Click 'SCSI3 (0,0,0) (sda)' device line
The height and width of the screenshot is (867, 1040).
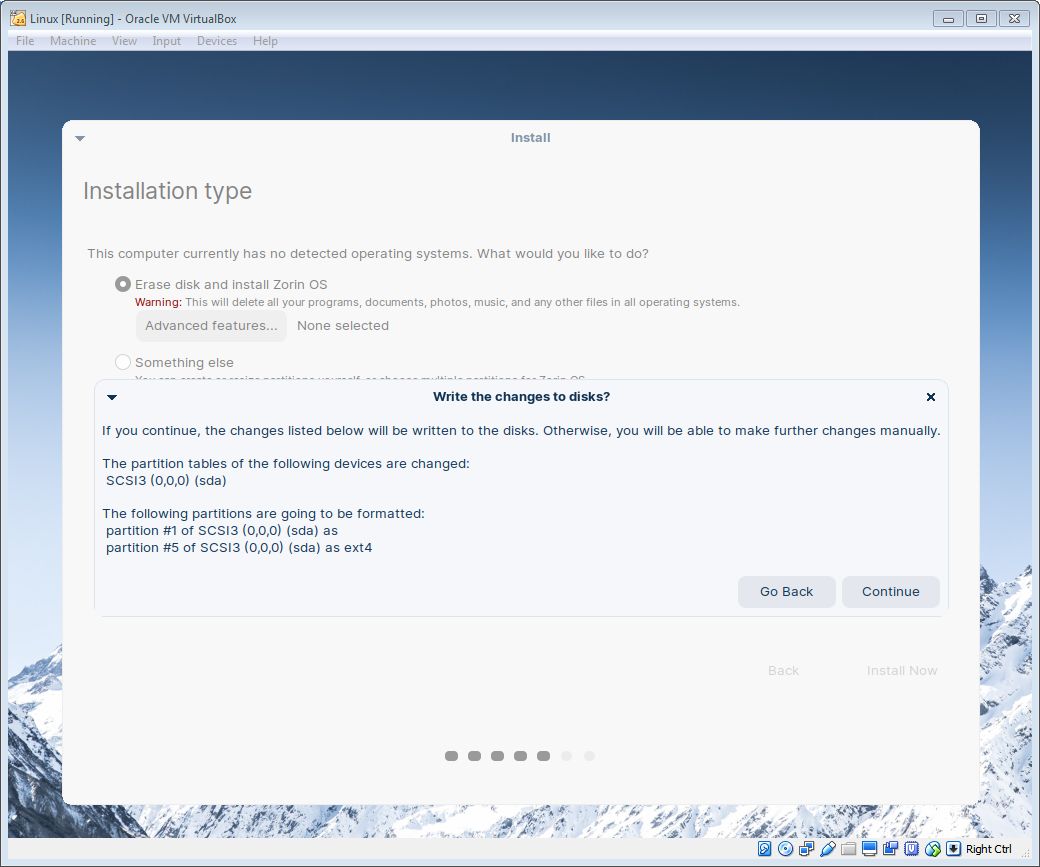pos(166,480)
